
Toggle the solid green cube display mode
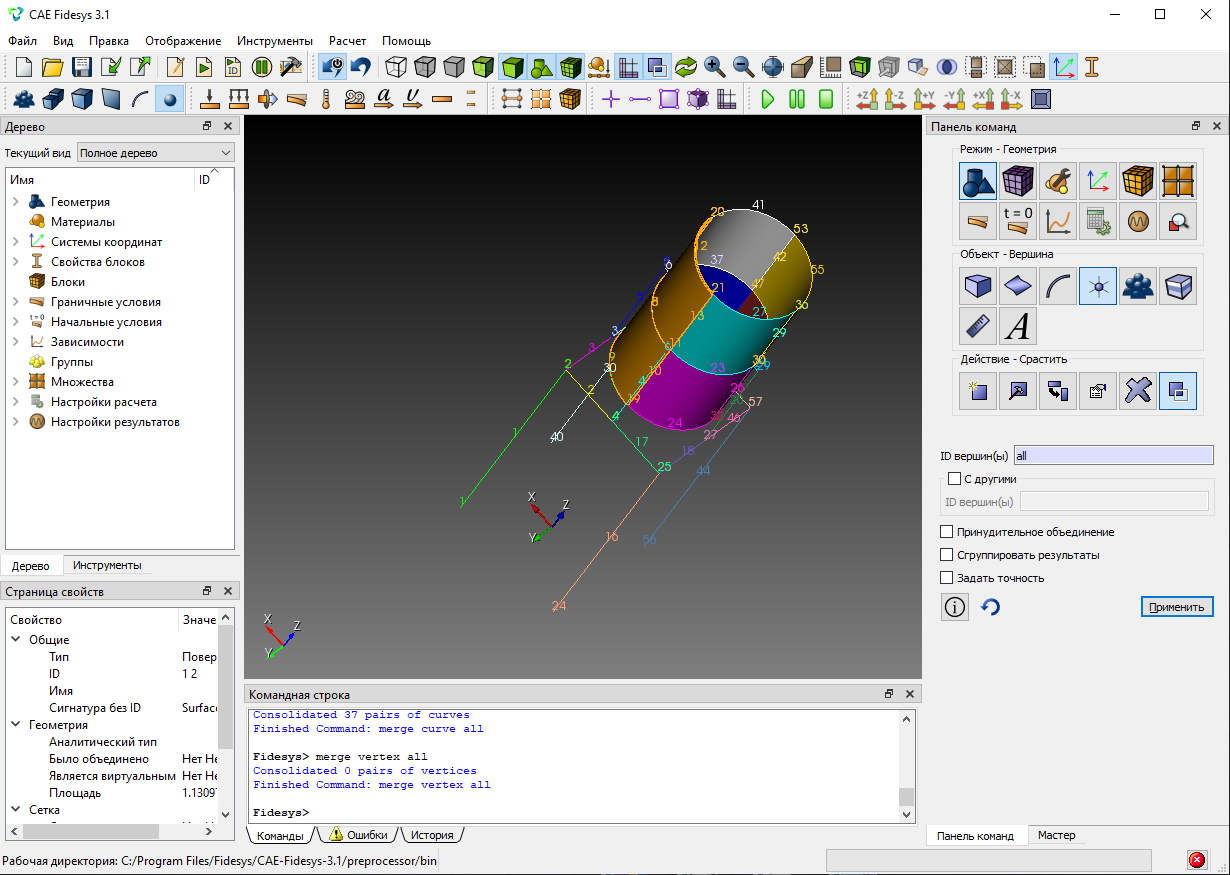513,67
